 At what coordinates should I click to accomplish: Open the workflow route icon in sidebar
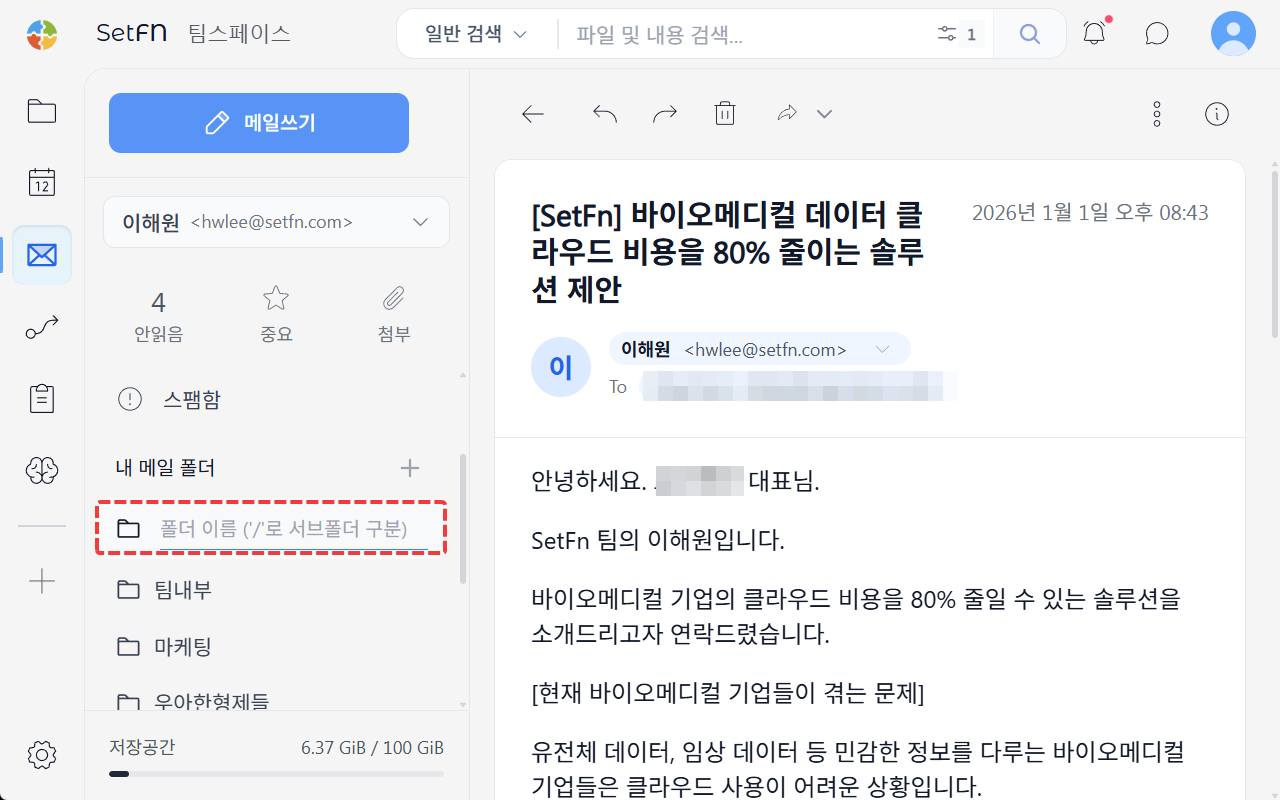42,327
